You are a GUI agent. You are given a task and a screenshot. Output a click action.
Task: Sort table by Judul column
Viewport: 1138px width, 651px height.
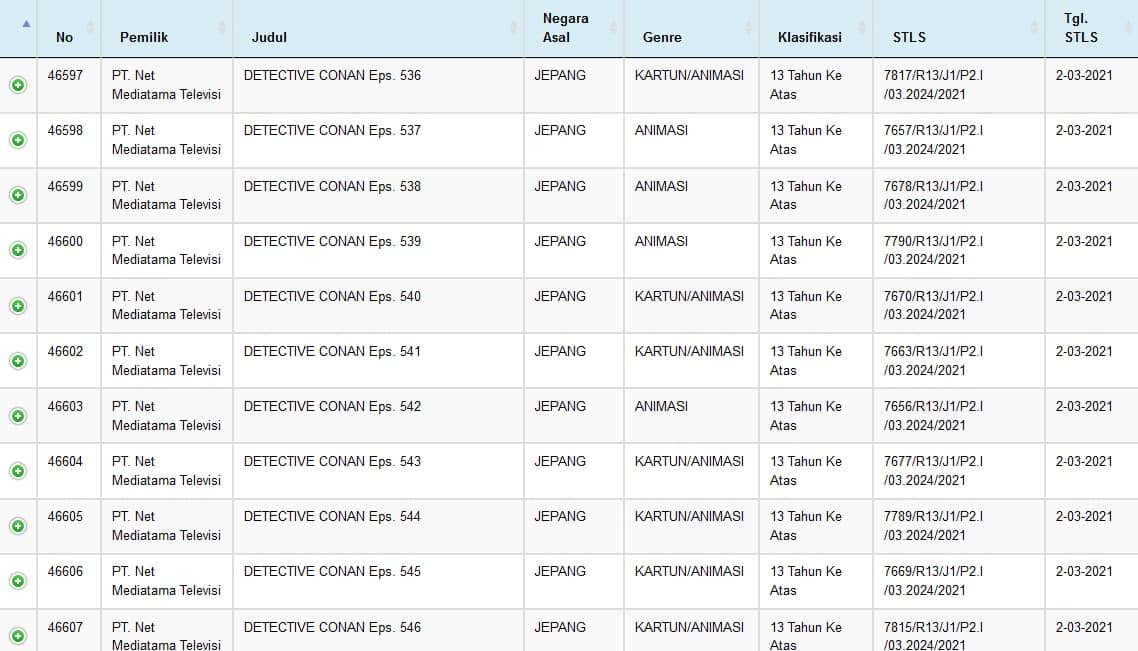(269, 37)
